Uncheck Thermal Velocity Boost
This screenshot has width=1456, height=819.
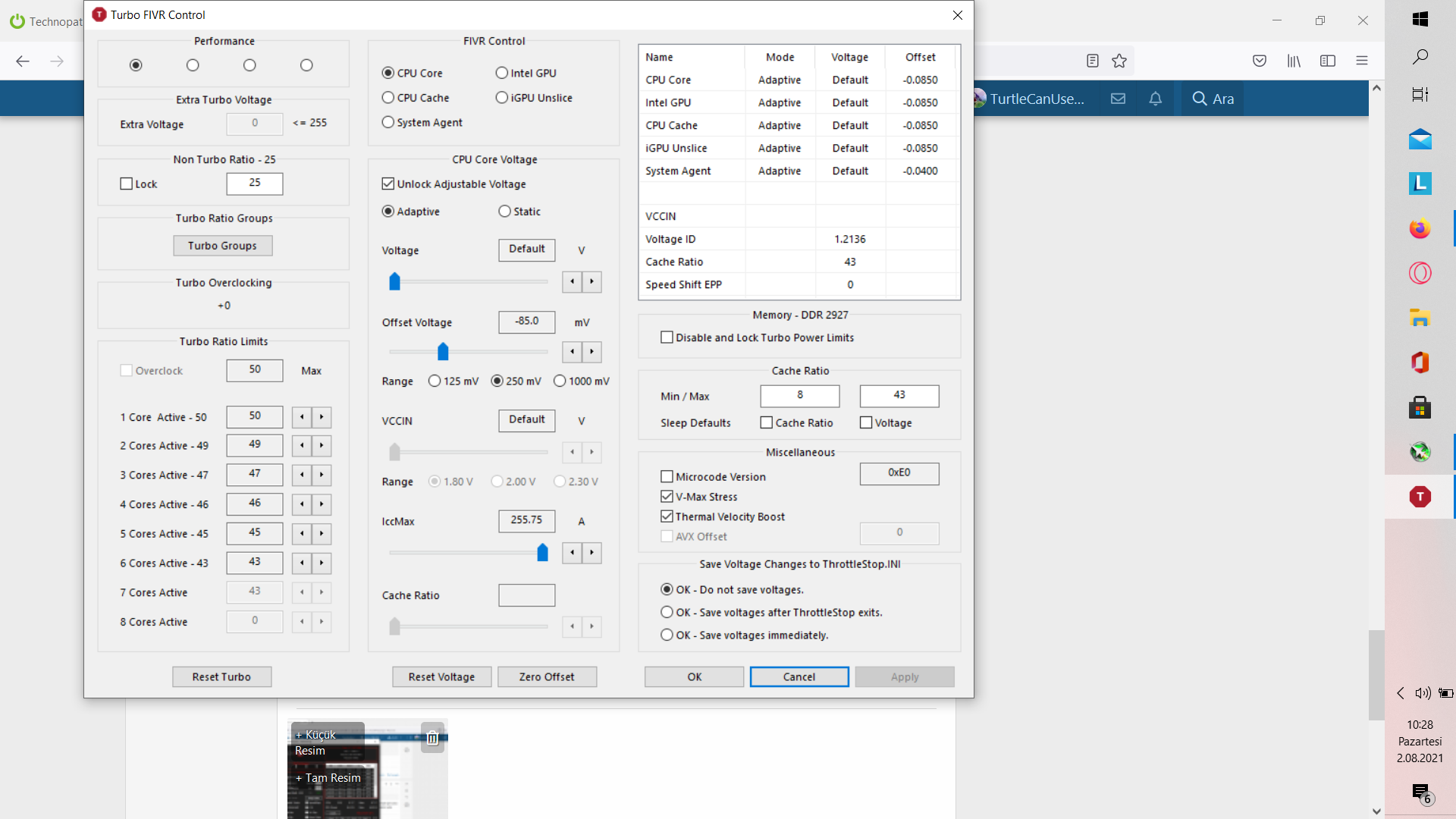pyautogui.click(x=667, y=516)
